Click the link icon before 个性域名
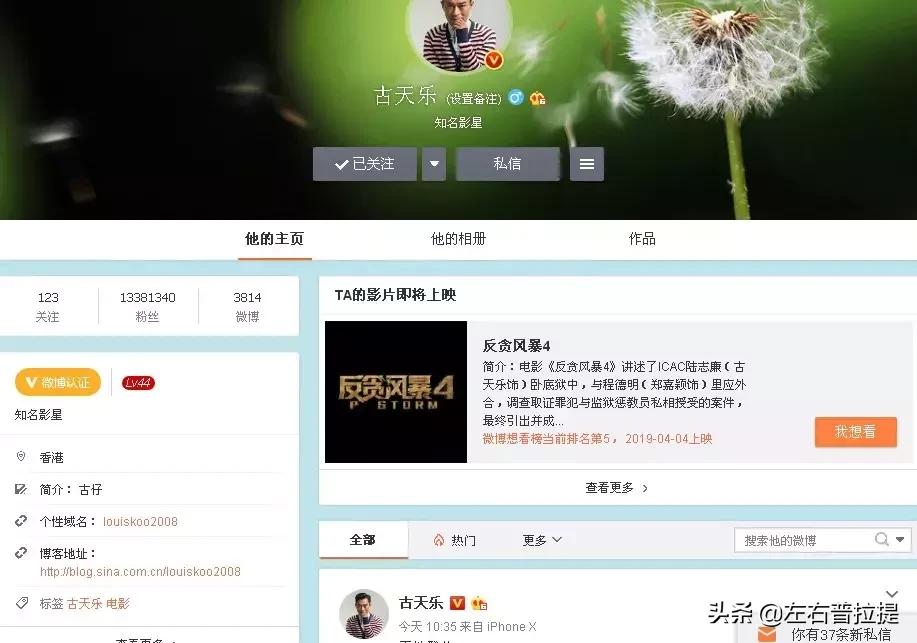Screen dimensions: 917x643 [x=20, y=520]
